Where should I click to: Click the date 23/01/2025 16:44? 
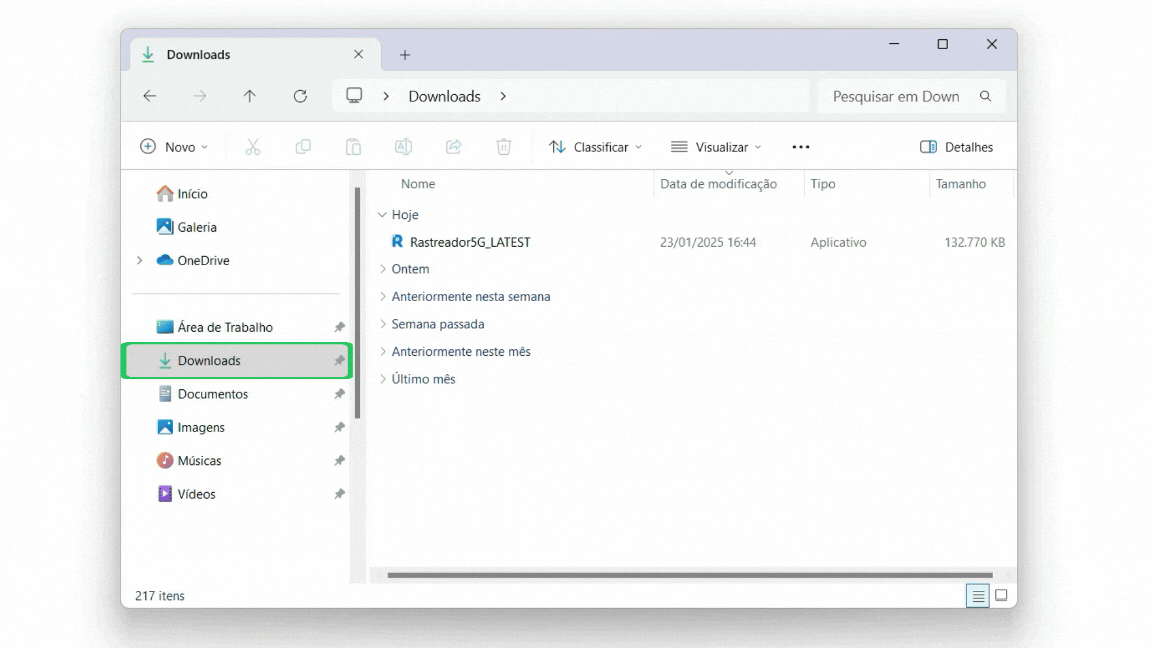(708, 242)
